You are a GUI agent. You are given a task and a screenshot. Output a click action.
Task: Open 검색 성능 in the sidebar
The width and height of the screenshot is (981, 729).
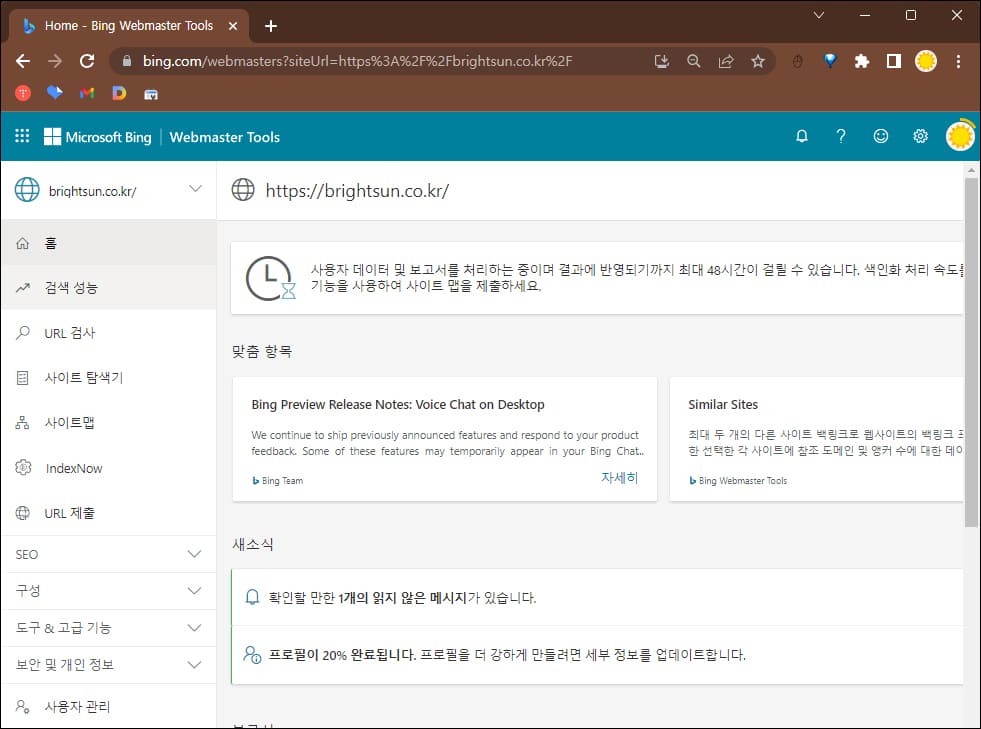[x=109, y=287]
